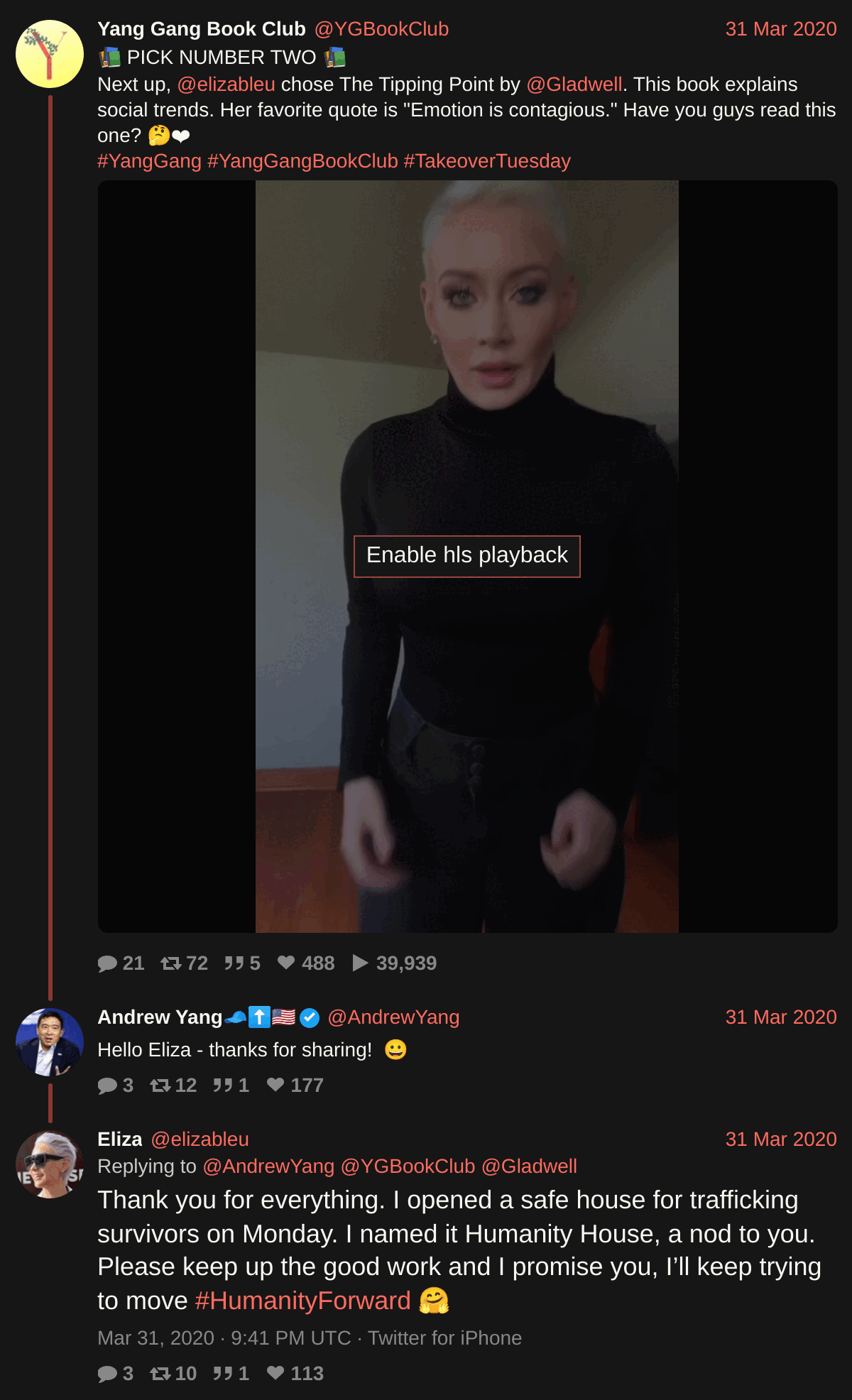Open Yang Gang Book Club profile avatar
The height and width of the screenshot is (1400, 852).
50,54
